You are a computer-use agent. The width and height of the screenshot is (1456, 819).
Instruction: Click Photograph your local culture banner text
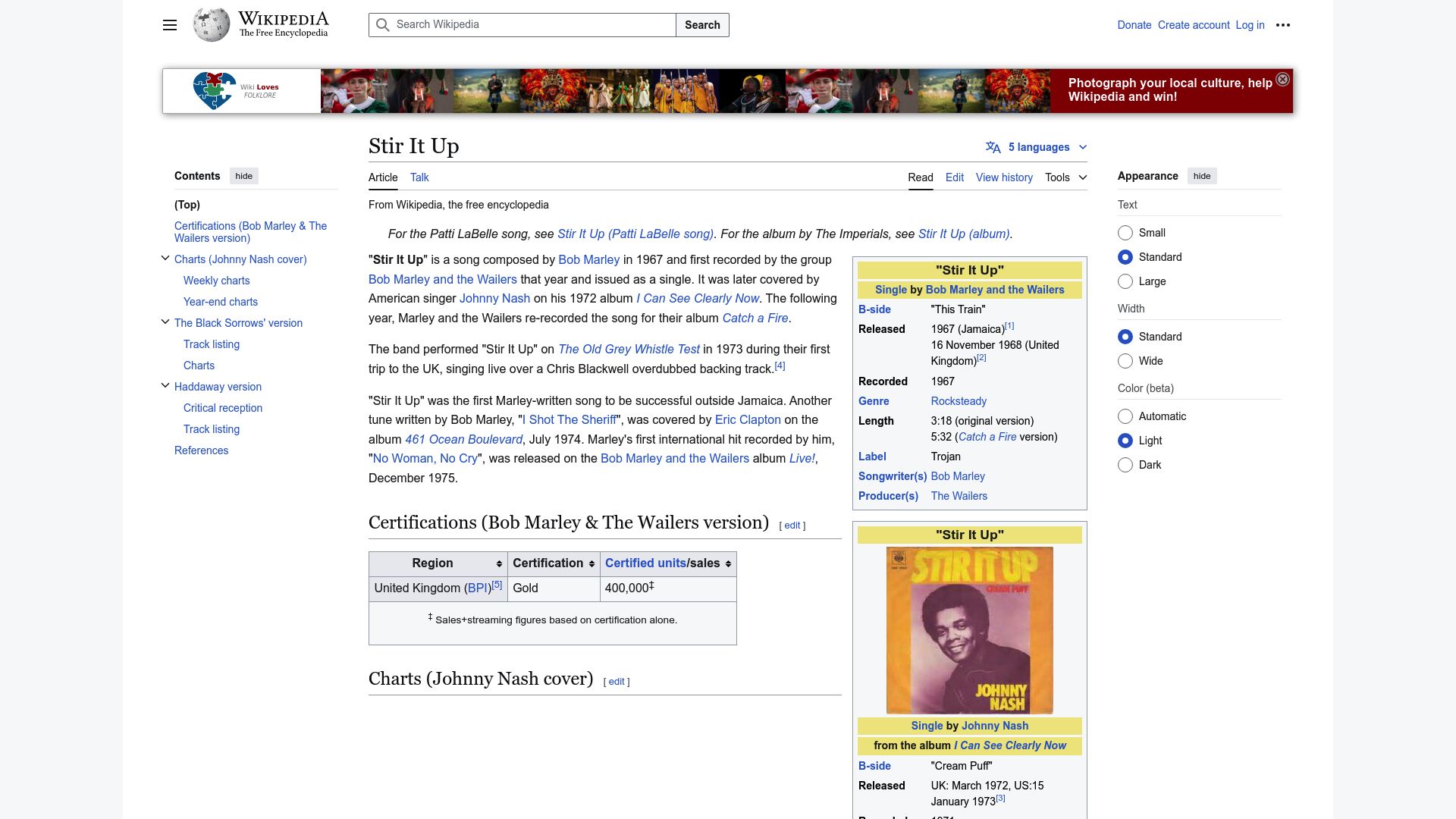pyautogui.click(x=1170, y=89)
